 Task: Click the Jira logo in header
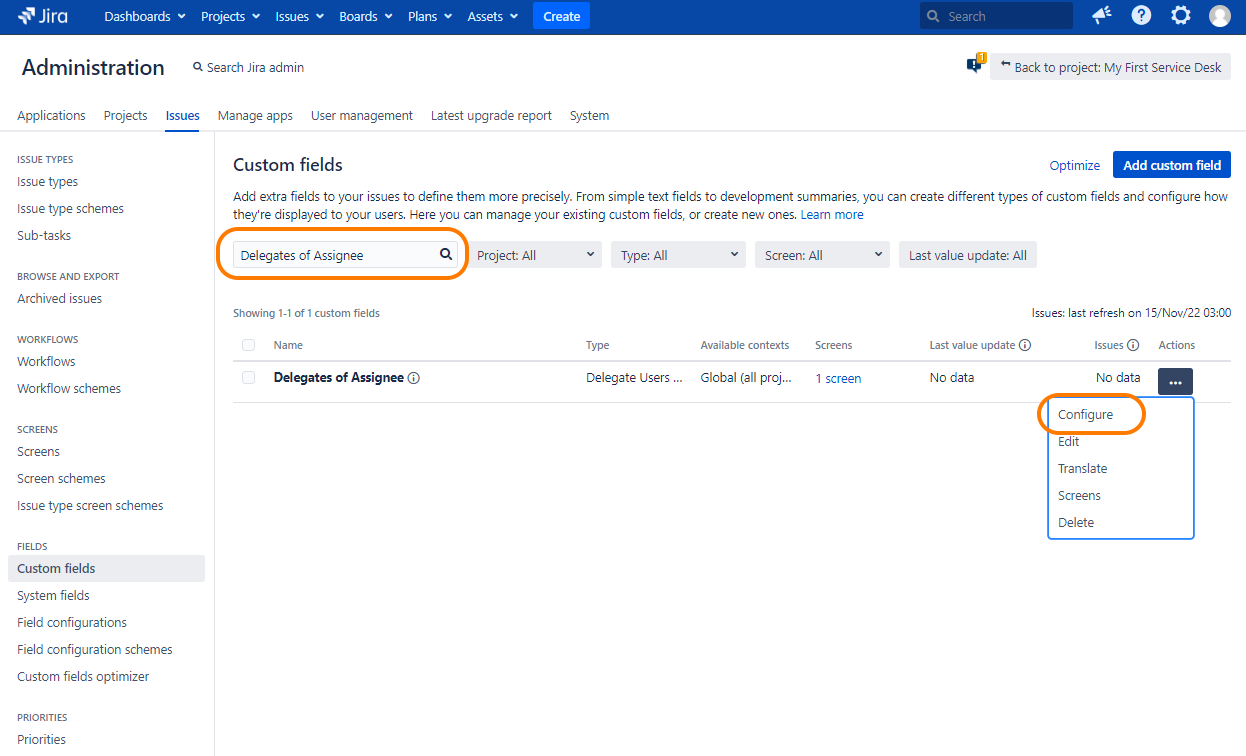point(43,16)
